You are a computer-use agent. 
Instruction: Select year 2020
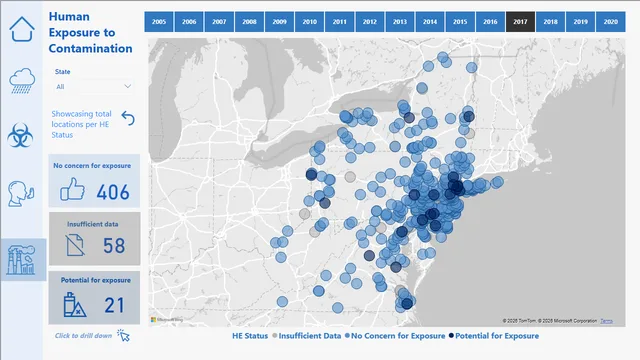point(611,22)
